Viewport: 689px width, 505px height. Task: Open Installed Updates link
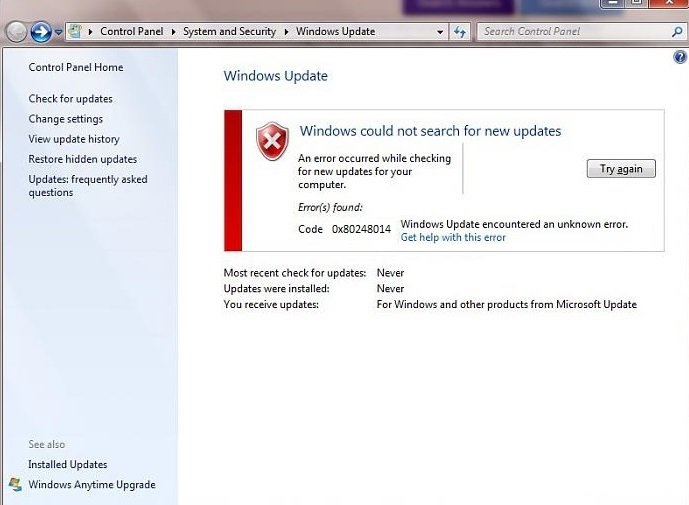(x=68, y=464)
